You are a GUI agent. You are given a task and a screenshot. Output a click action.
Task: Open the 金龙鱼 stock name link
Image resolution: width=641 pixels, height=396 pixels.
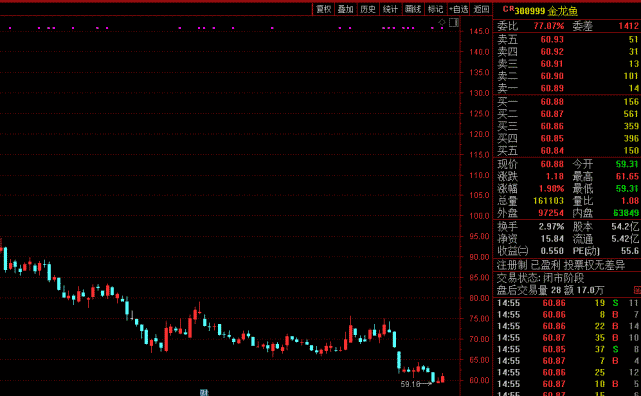point(563,11)
